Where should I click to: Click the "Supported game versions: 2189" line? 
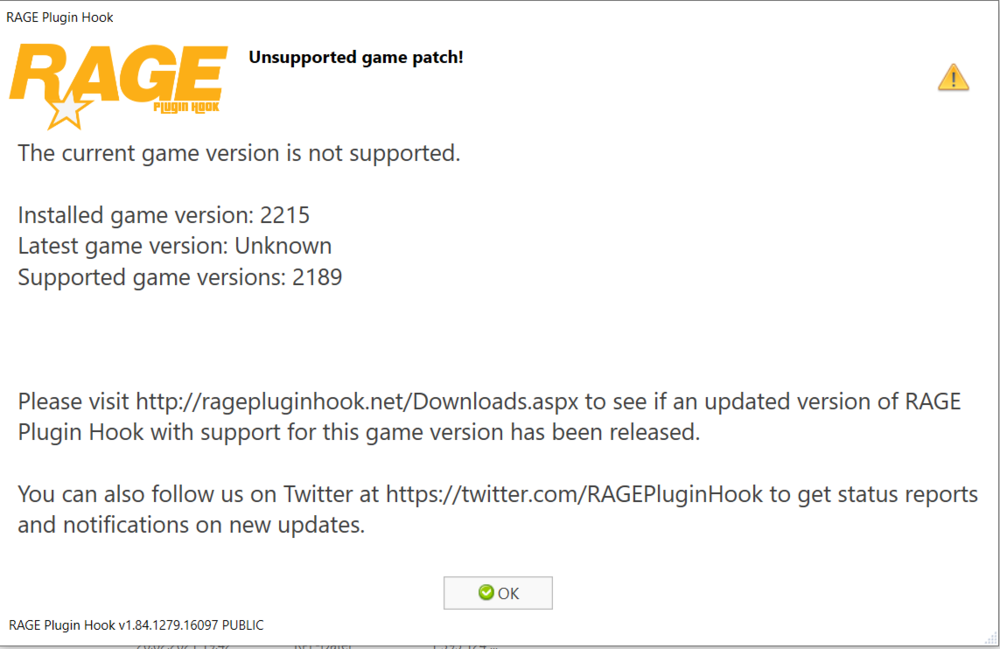tap(180, 277)
